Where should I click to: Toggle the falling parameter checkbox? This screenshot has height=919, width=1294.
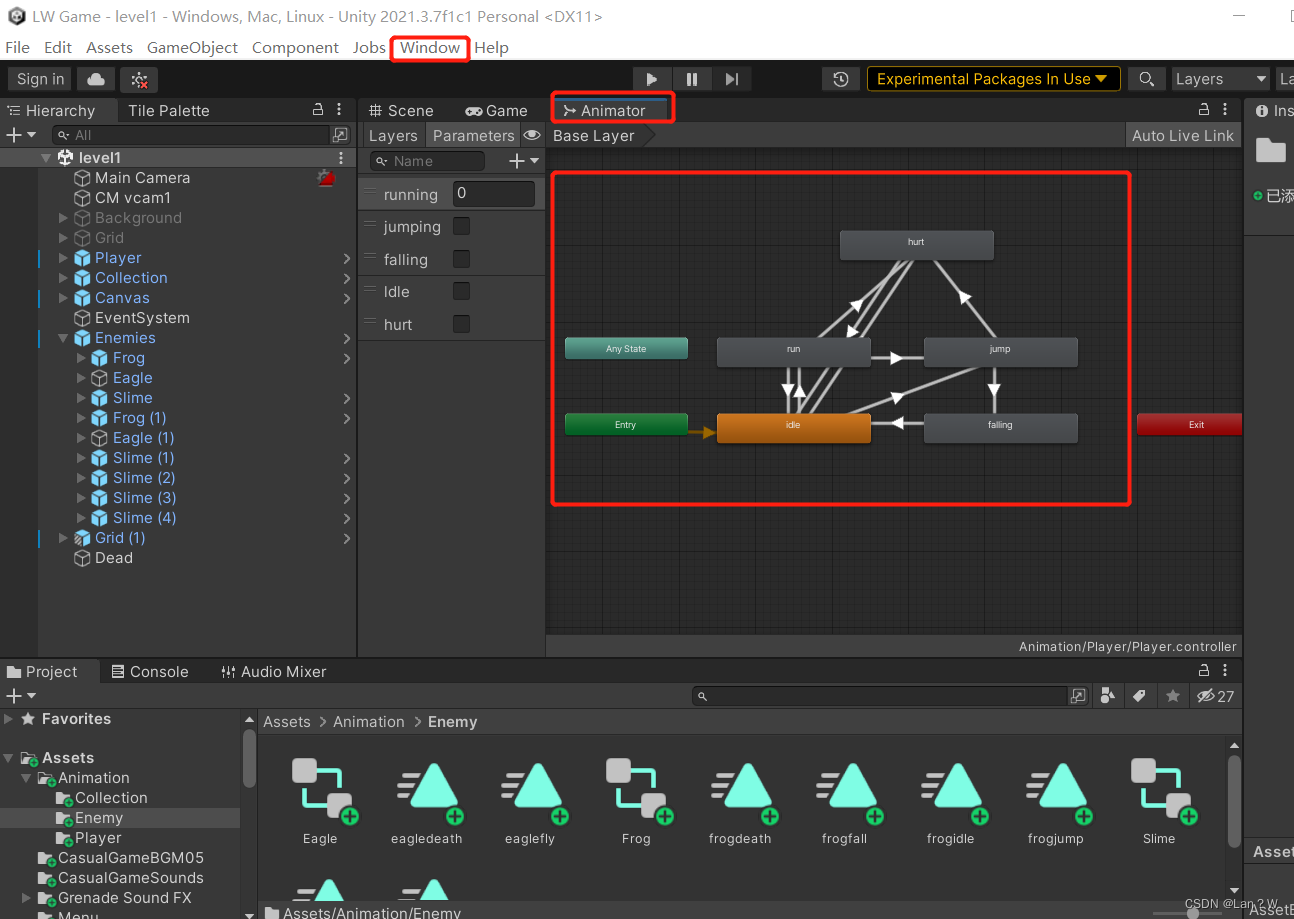pos(461,259)
